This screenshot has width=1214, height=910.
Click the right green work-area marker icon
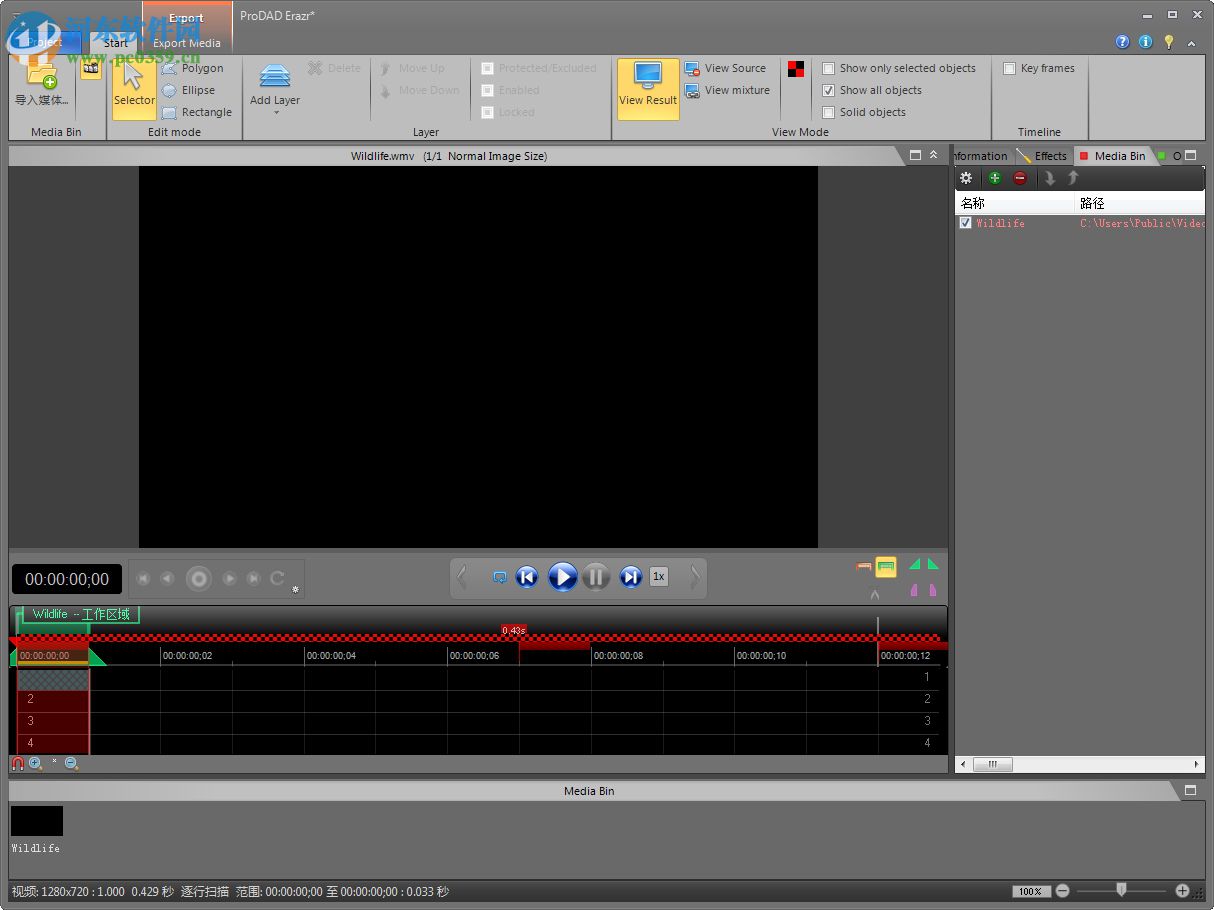tap(933, 564)
